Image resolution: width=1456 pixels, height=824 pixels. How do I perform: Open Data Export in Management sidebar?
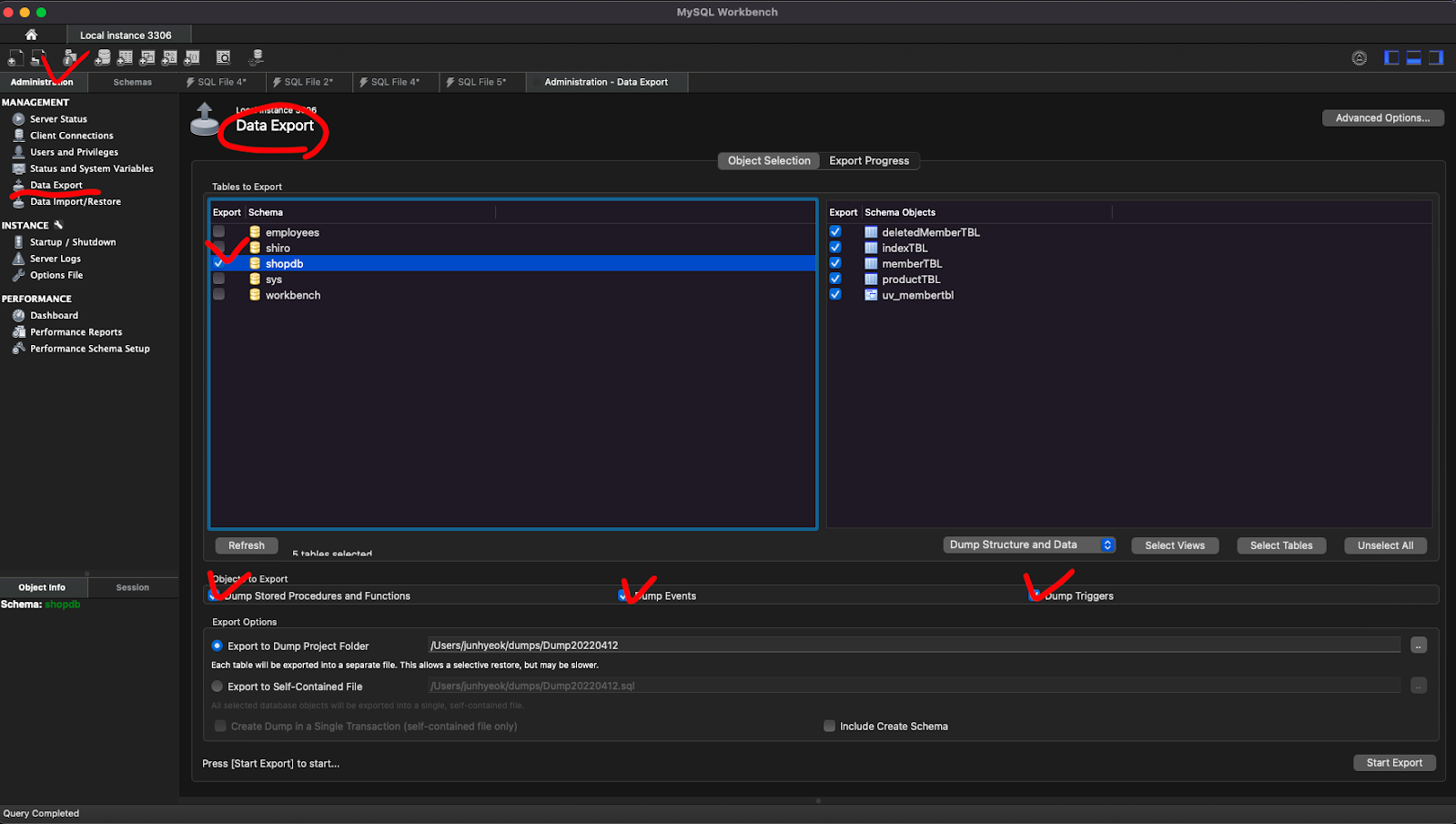click(x=56, y=186)
